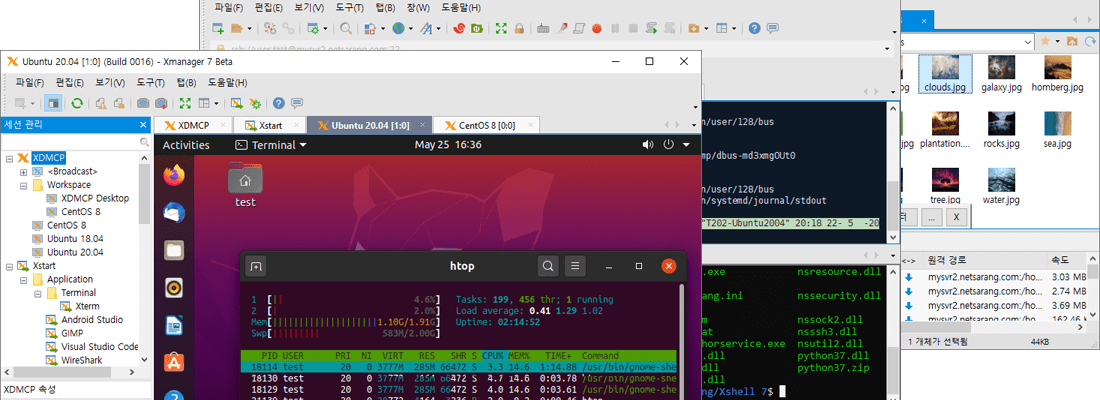This screenshot has height=400, width=1100.
Task: Click the refresh arrow icon in file window
Action: click(x=1090, y=42)
